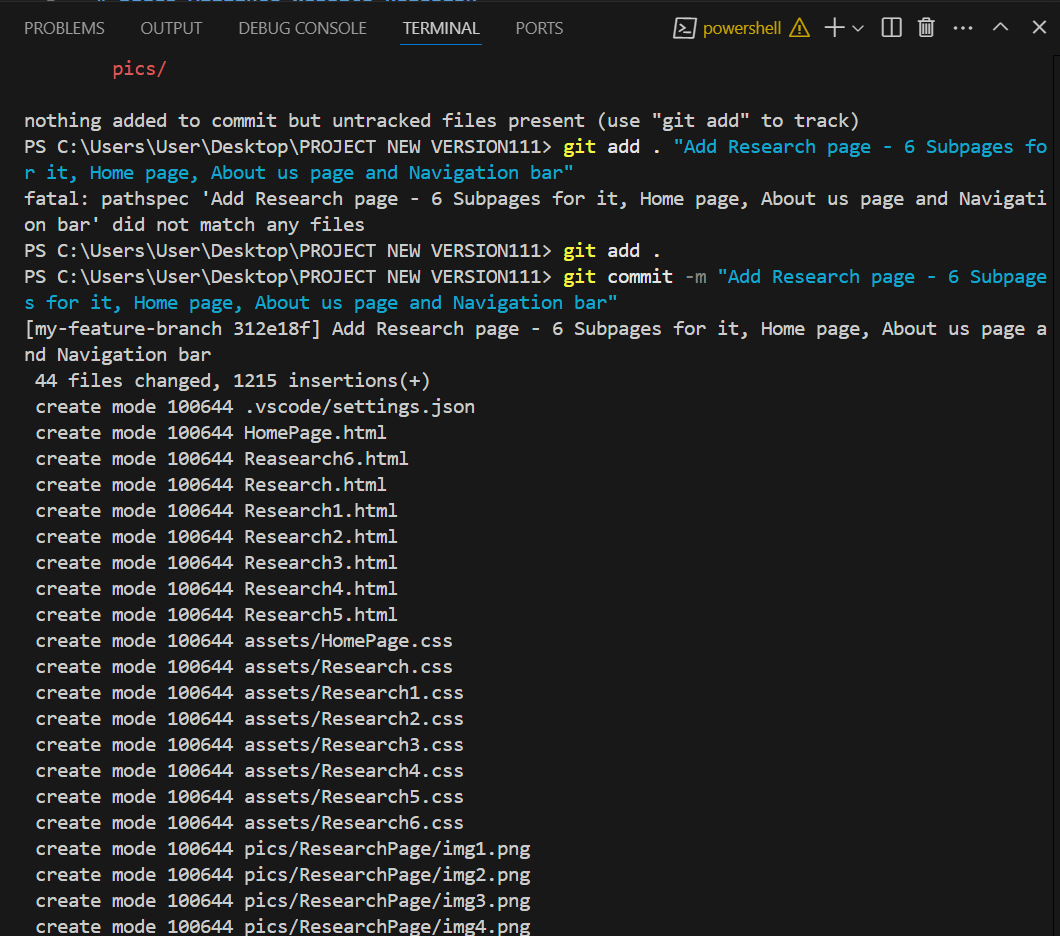Split the terminal pane

click(x=891, y=28)
